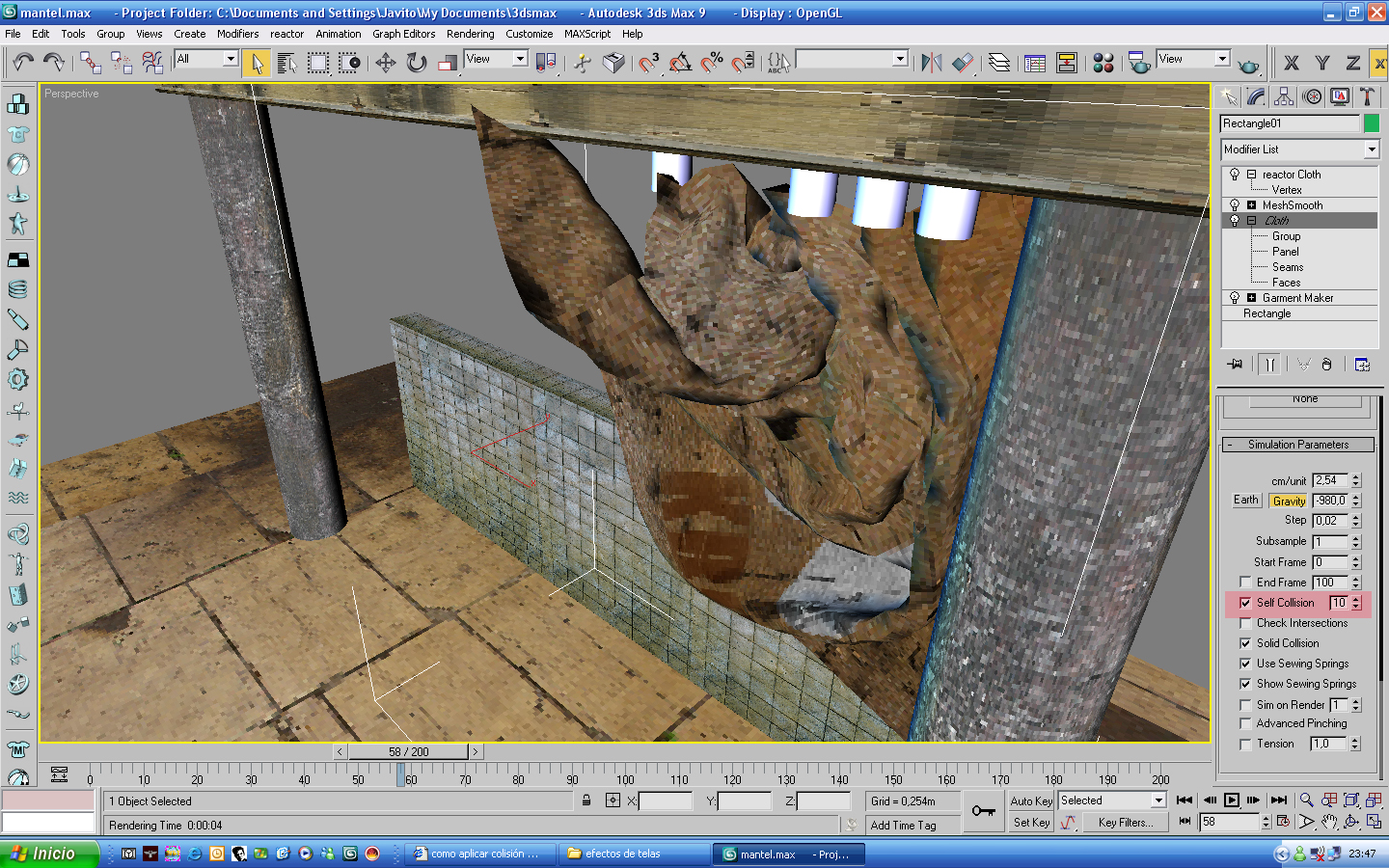
Task: Open the selection filter 'All' dropdown
Action: click(206, 59)
